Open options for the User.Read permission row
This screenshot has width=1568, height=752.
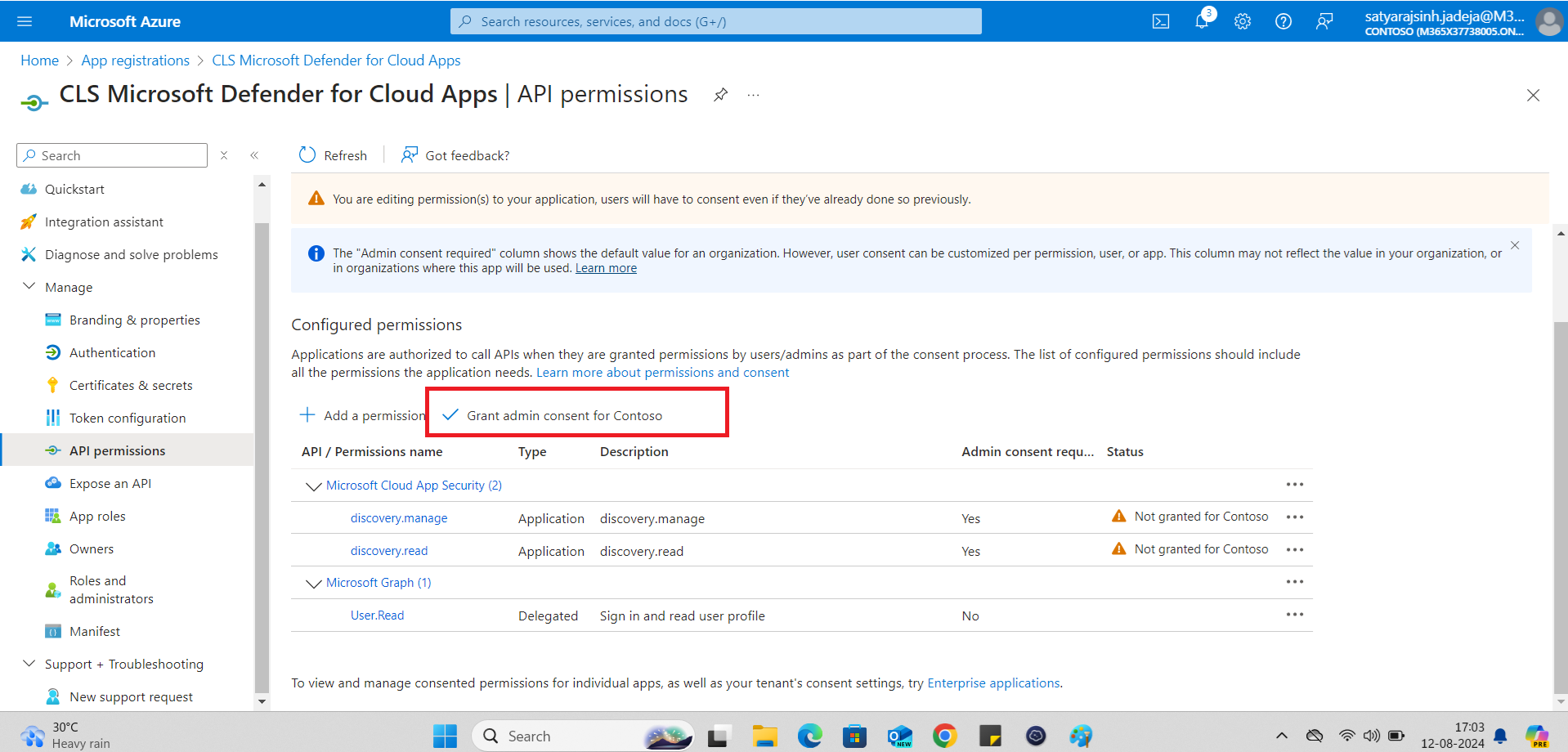pyautogui.click(x=1295, y=615)
